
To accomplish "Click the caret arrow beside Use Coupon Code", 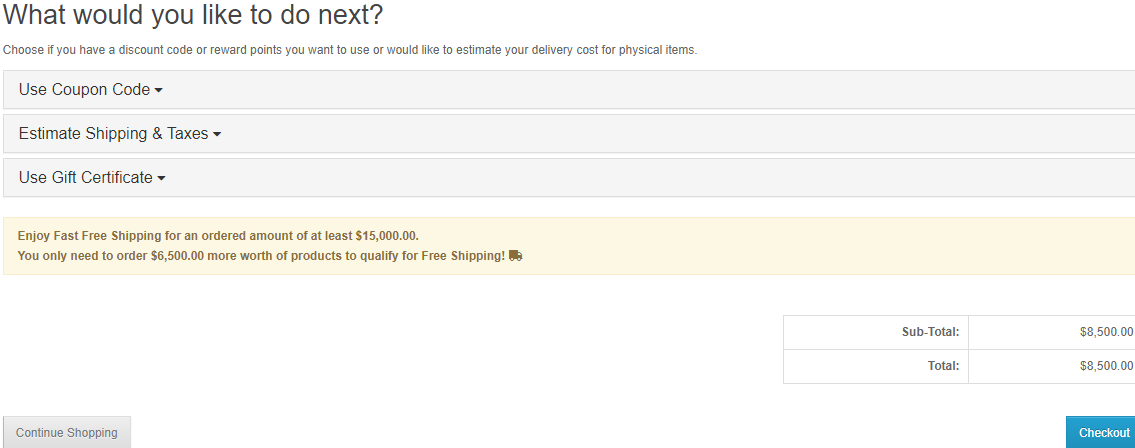I will [159, 90].
